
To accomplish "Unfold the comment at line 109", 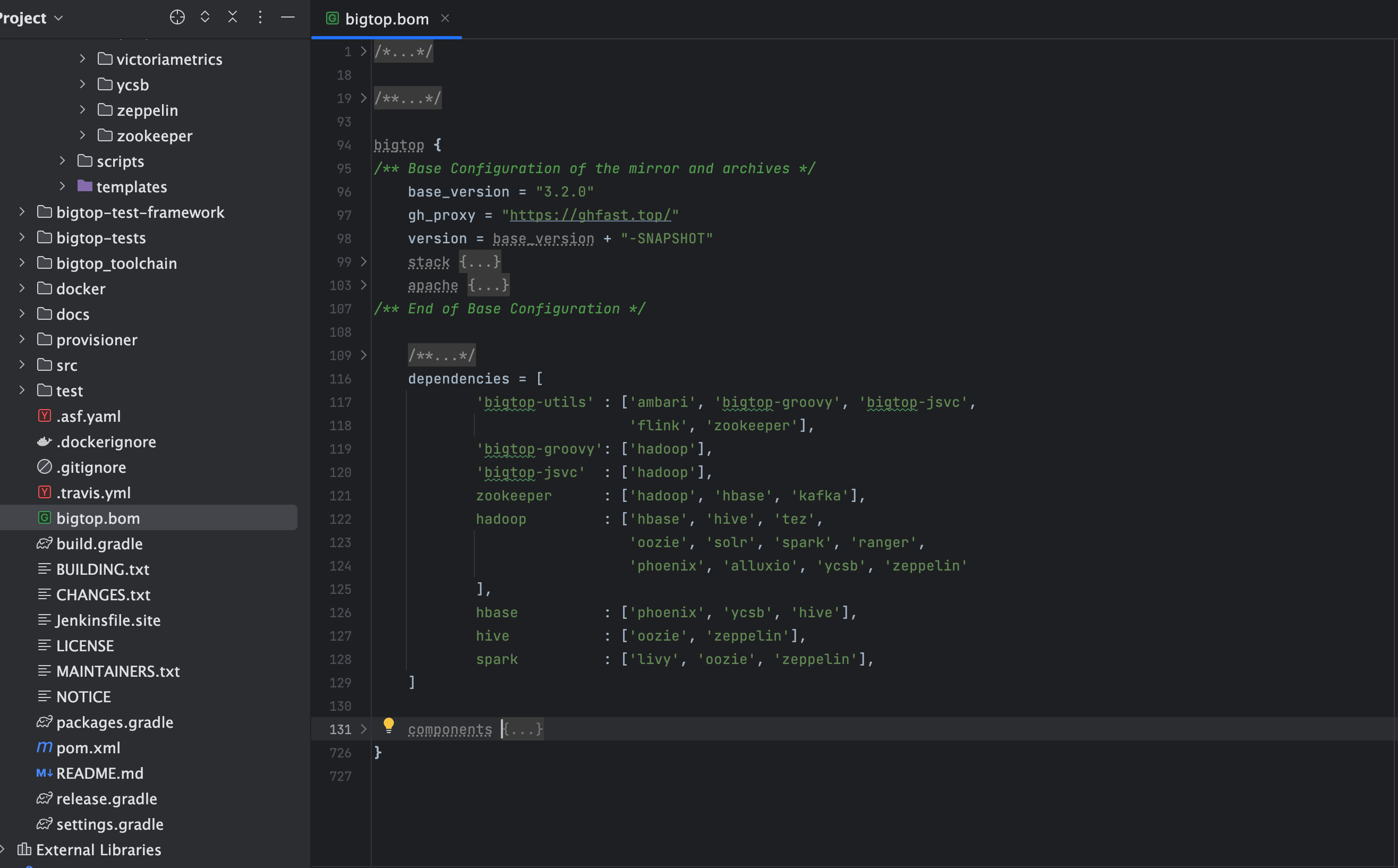I will pos(363,355).
